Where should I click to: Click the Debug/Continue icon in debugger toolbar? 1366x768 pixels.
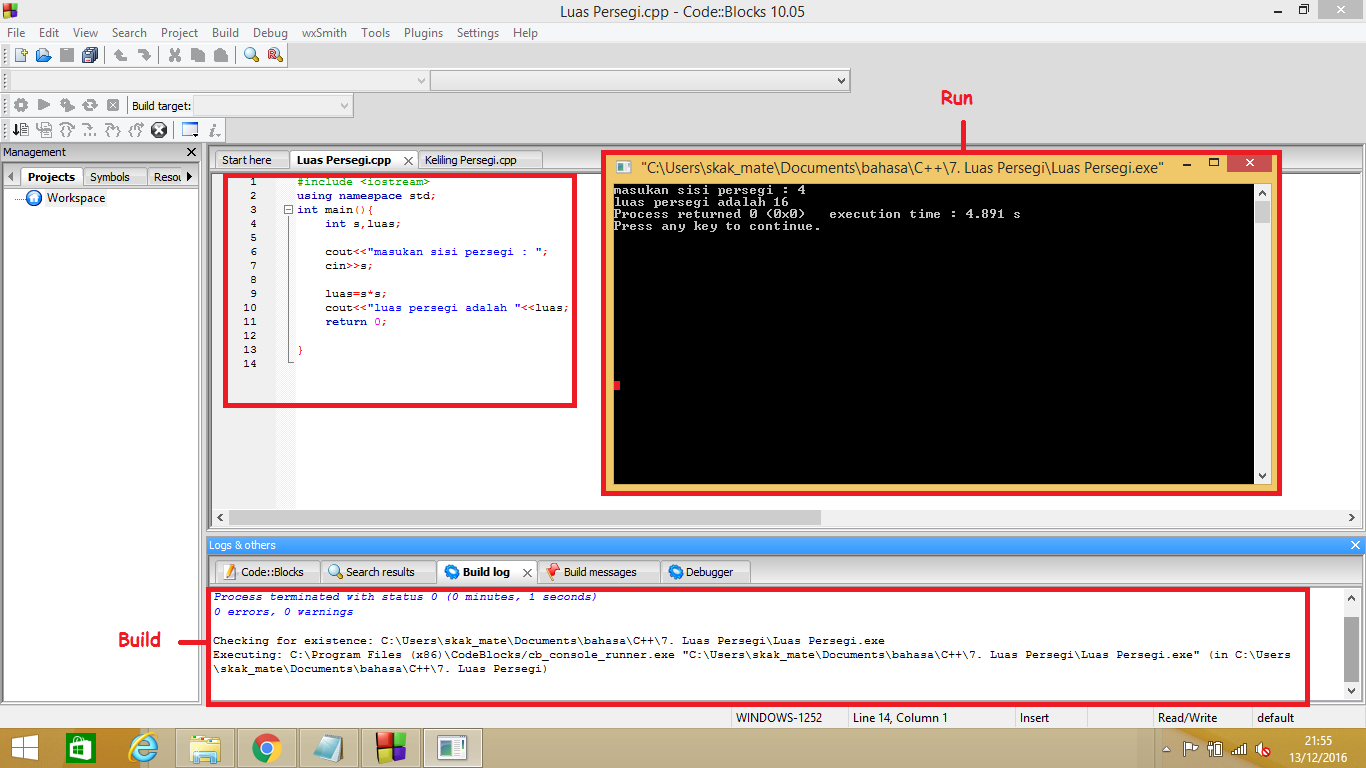point(21,130)
